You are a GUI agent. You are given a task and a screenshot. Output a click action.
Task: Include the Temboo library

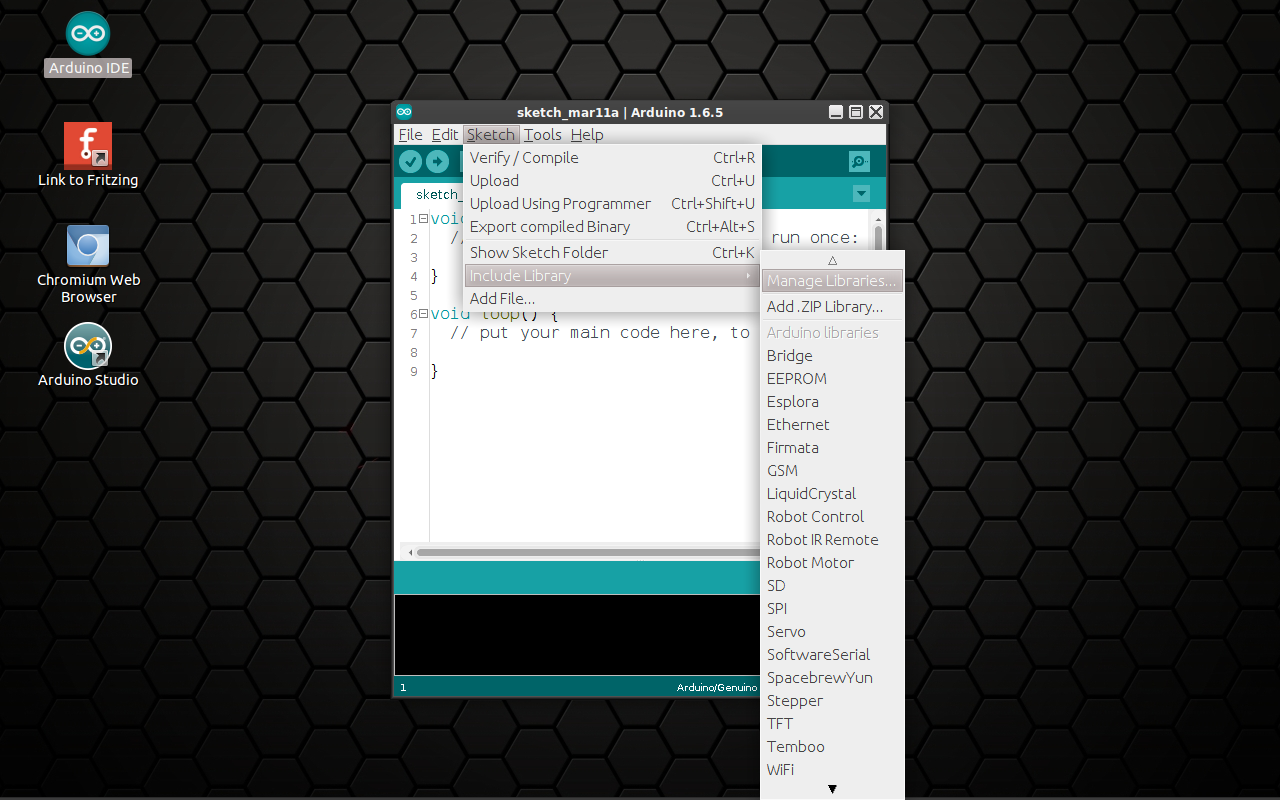832,747
